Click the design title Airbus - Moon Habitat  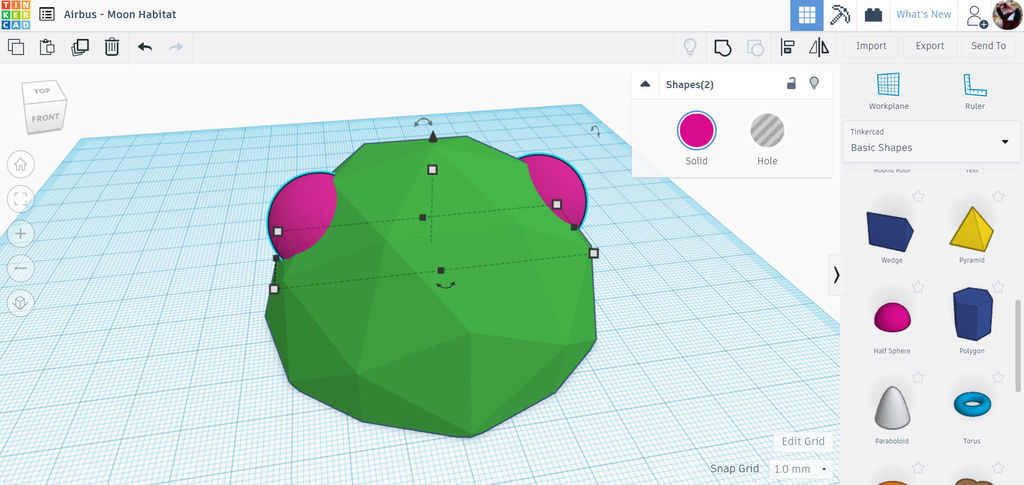click(120, 14)
